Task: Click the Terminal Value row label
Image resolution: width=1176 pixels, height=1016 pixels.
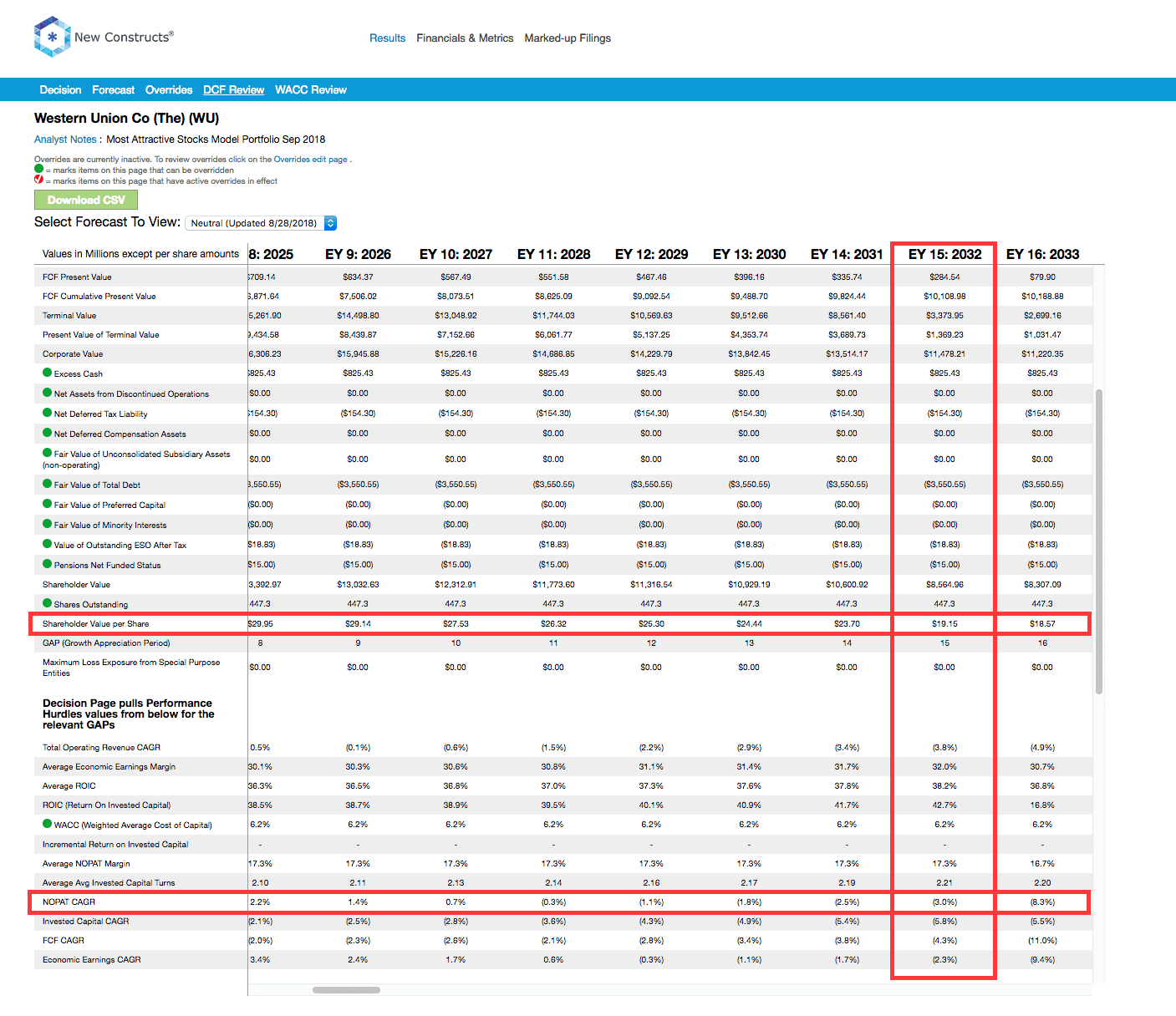Action: [69, 315]
